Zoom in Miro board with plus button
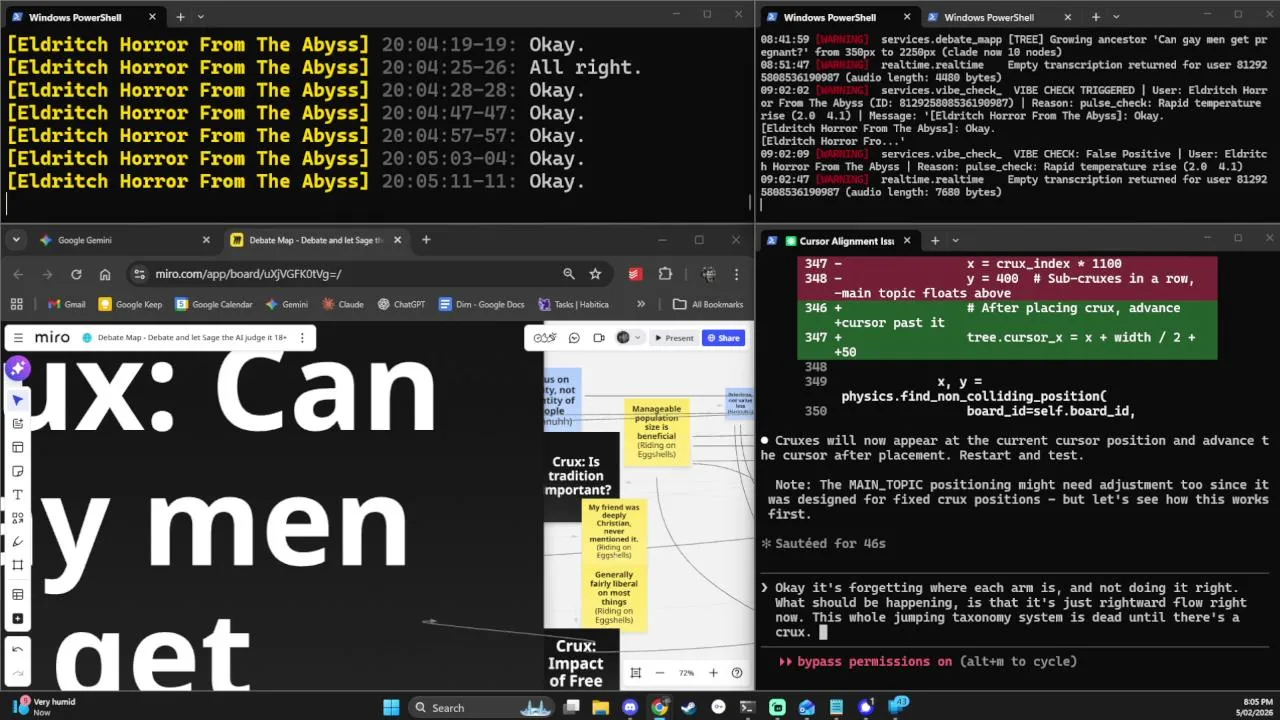The width and height of the screenshot is (1280, 720). [713, 673]
